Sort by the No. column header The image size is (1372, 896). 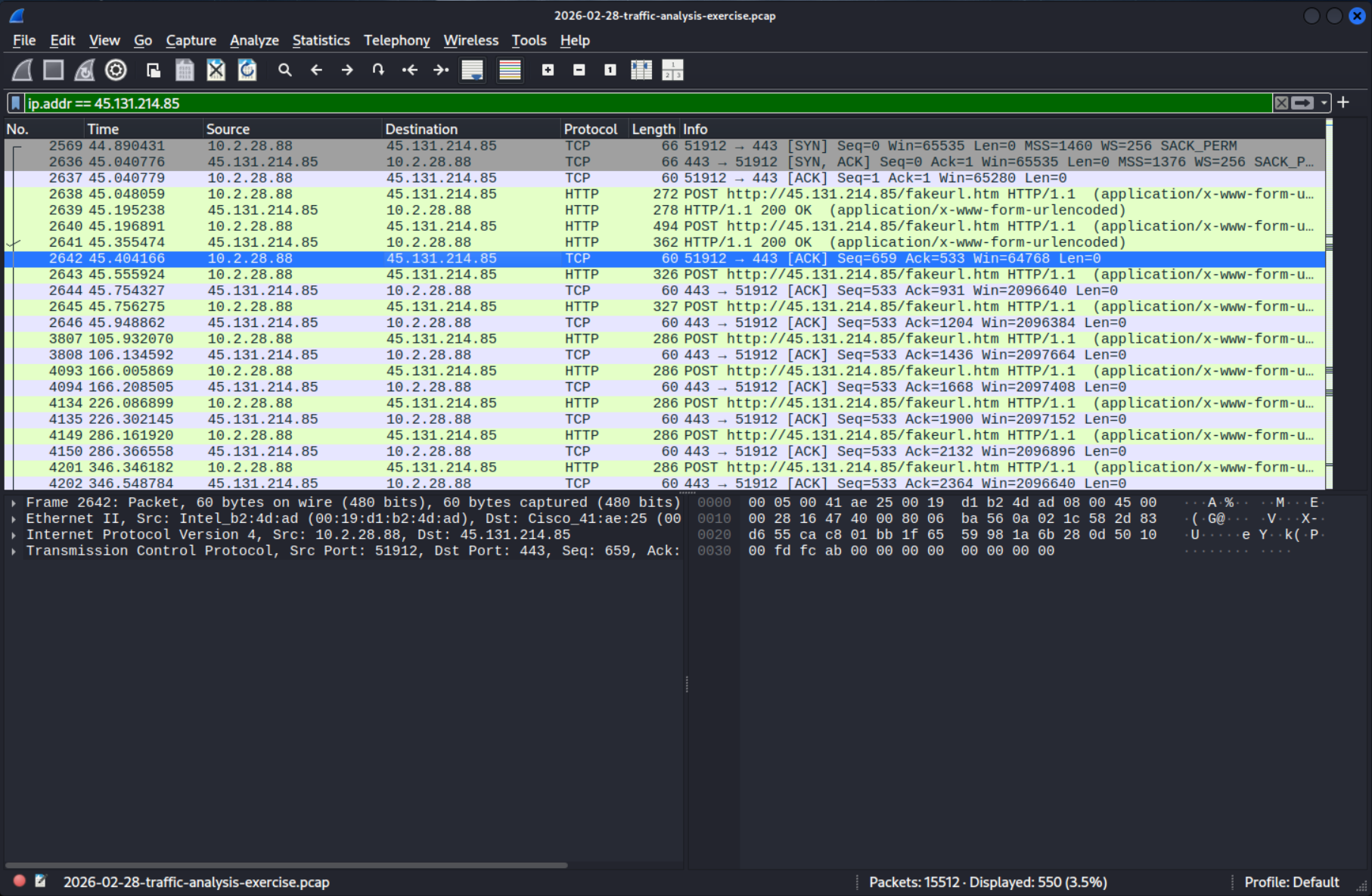(43, 129)
